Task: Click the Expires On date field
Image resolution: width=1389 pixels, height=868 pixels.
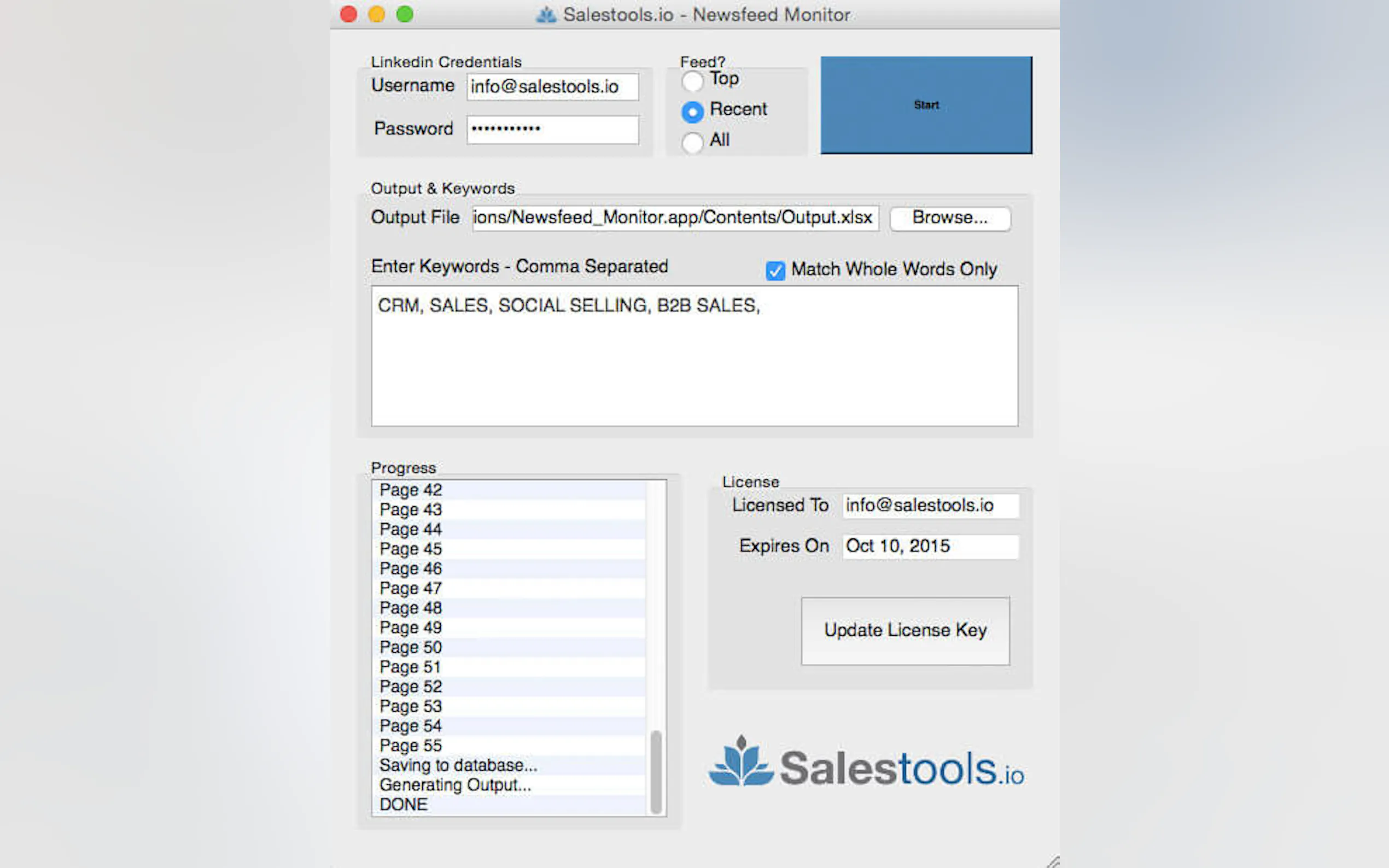Action: pyautogui.click(x=930, y=546)
